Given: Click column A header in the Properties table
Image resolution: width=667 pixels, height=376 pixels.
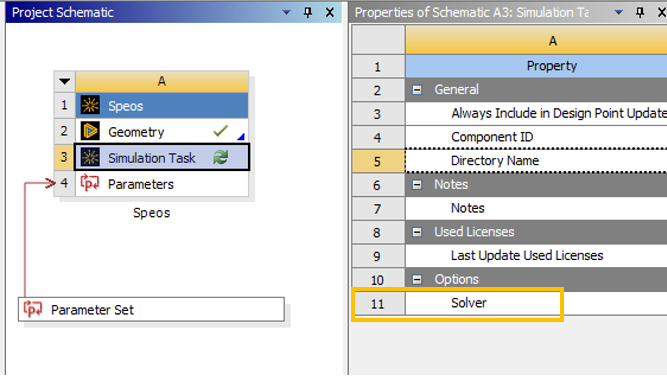Looking at the screenshot, I should (x=536, y=40).
